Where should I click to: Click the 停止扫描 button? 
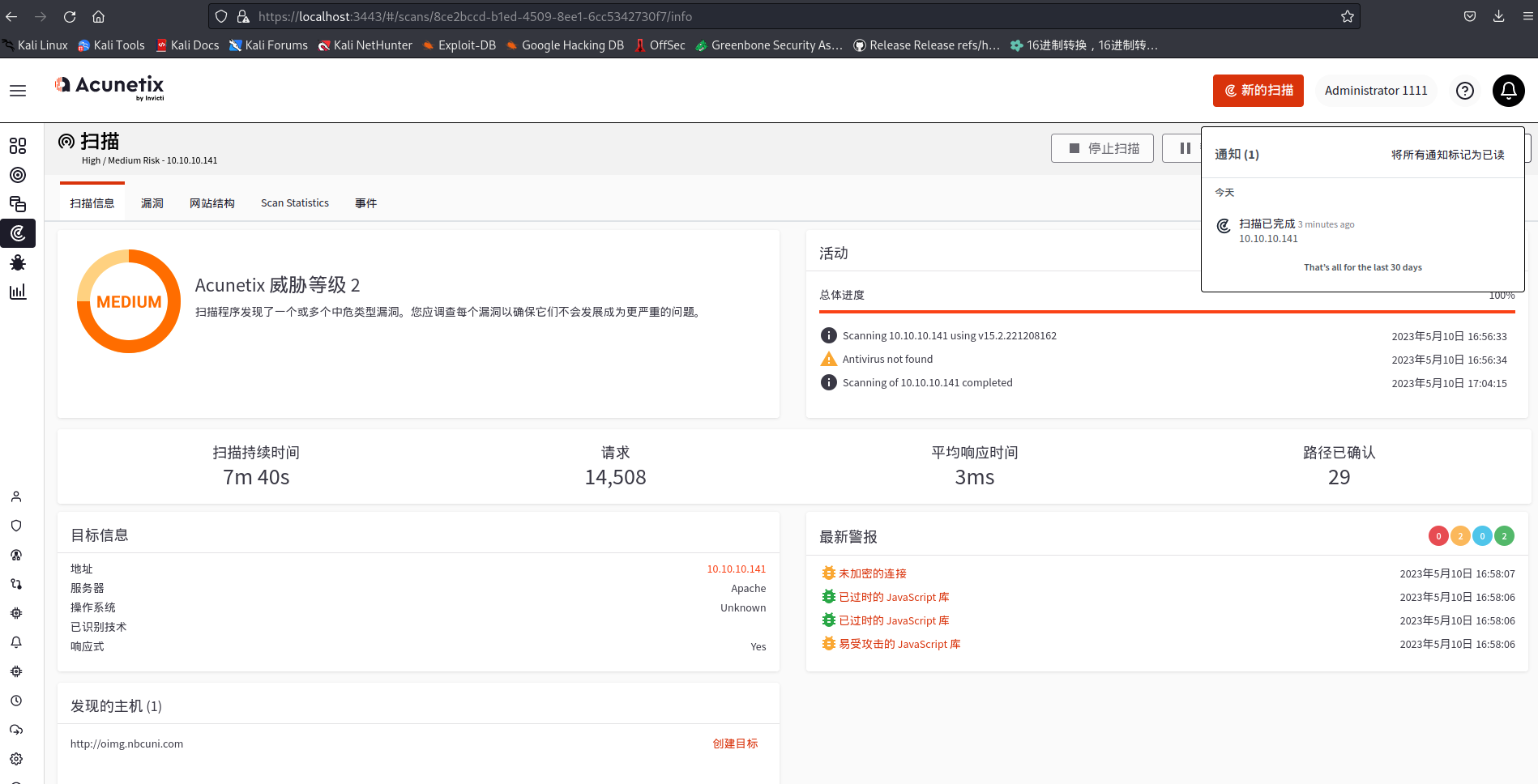[x=1102, y=148]
